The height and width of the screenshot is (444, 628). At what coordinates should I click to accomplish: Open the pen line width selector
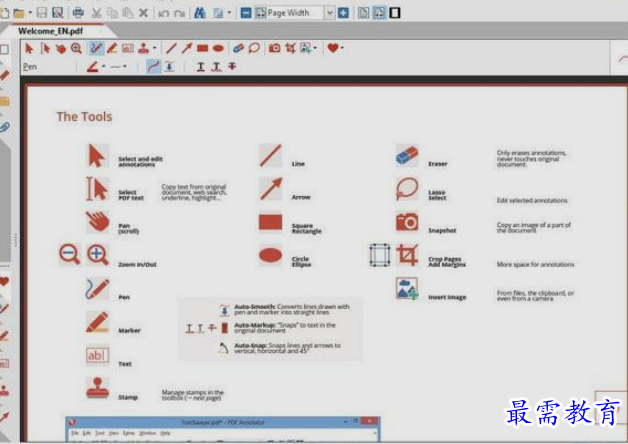[118, 67]
